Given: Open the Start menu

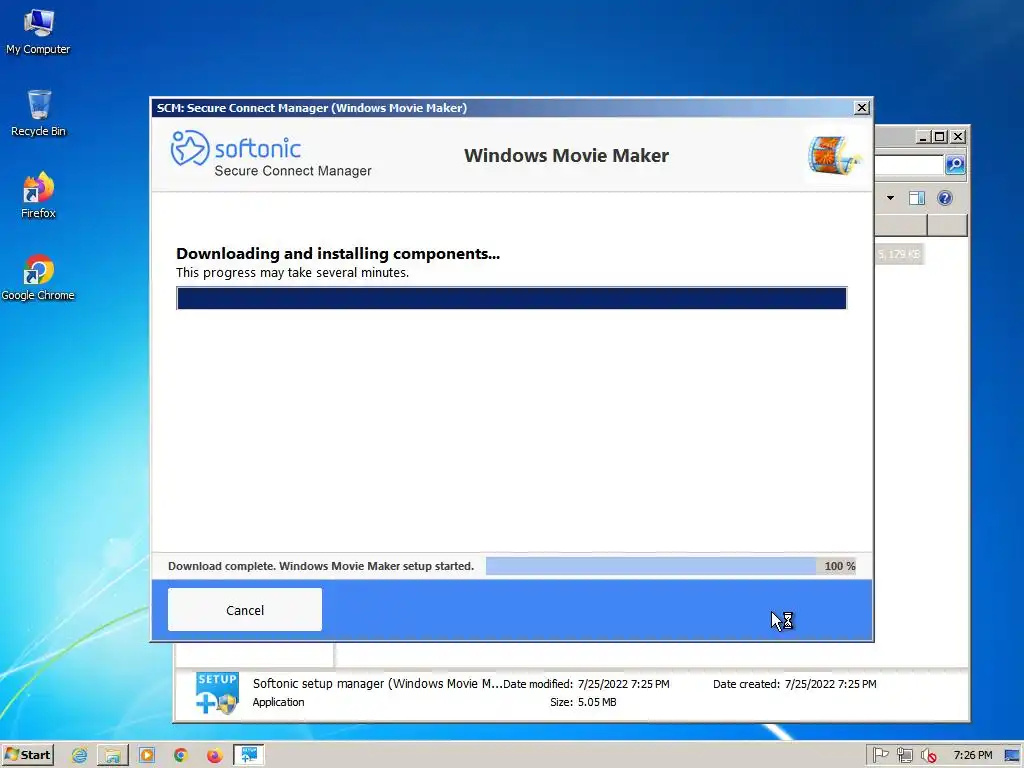Looking at the screenshot, I should [x=28, y=755].
